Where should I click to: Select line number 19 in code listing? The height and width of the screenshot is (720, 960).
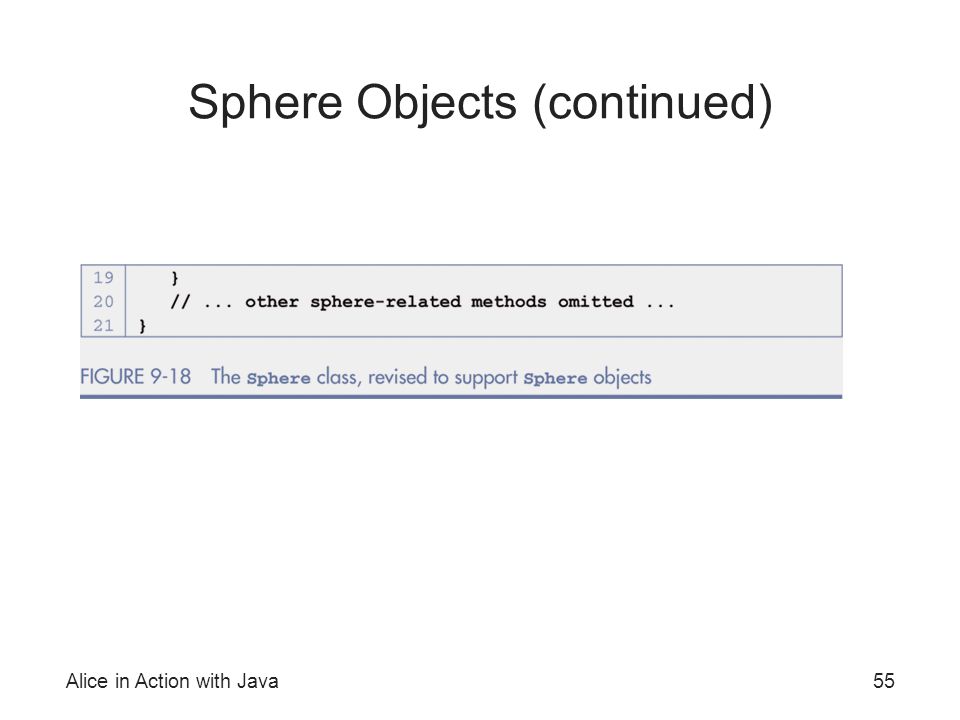[103, 278]
